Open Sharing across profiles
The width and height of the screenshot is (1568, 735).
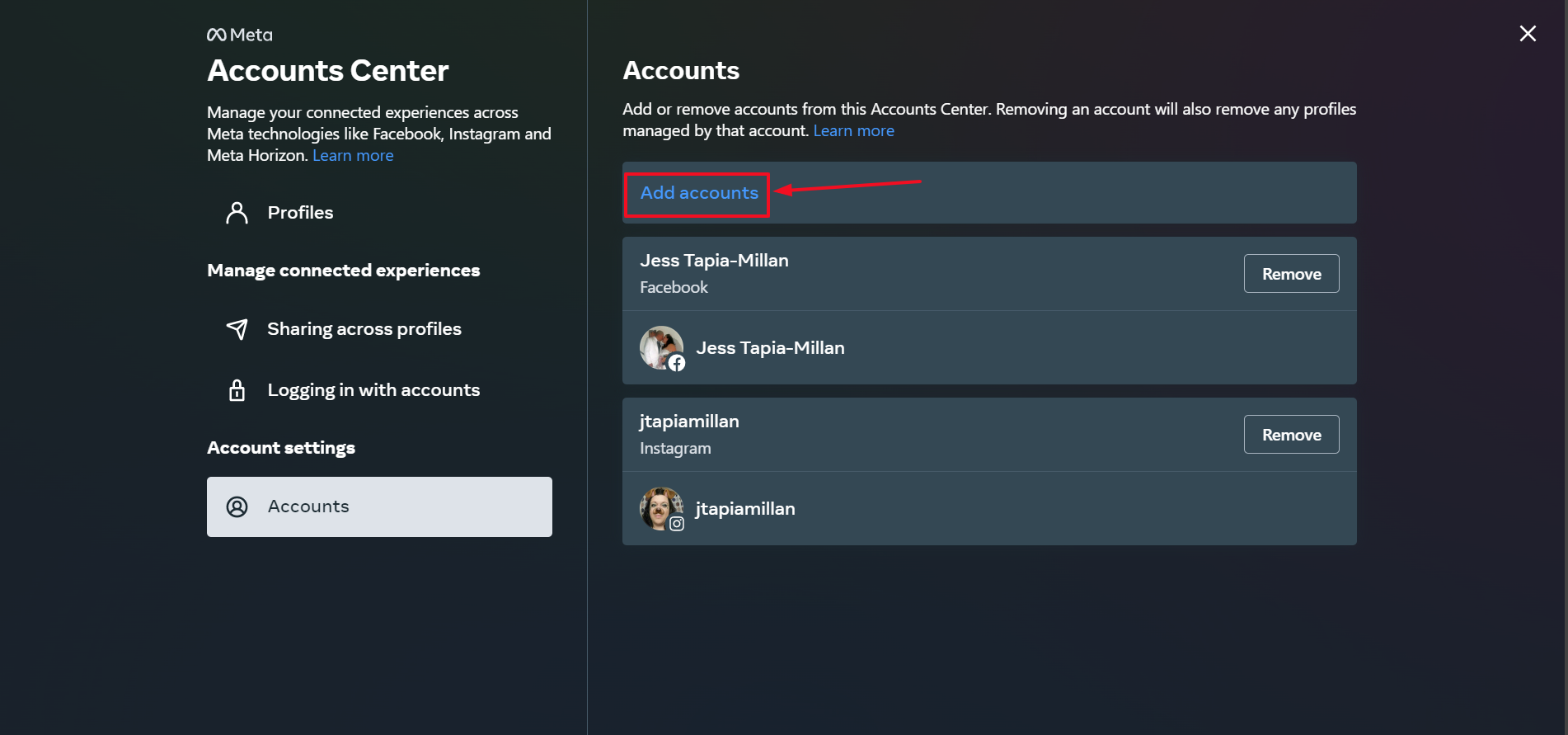(379, 329)
